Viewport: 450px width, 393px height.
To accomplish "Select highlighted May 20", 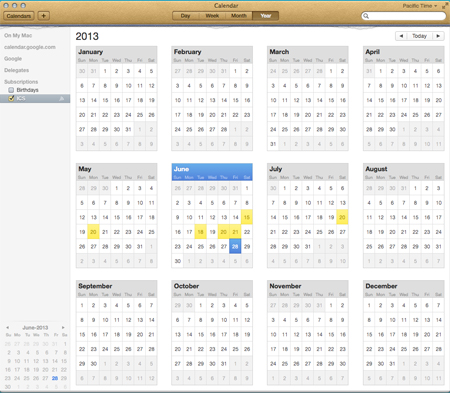I will click(93, 232).
